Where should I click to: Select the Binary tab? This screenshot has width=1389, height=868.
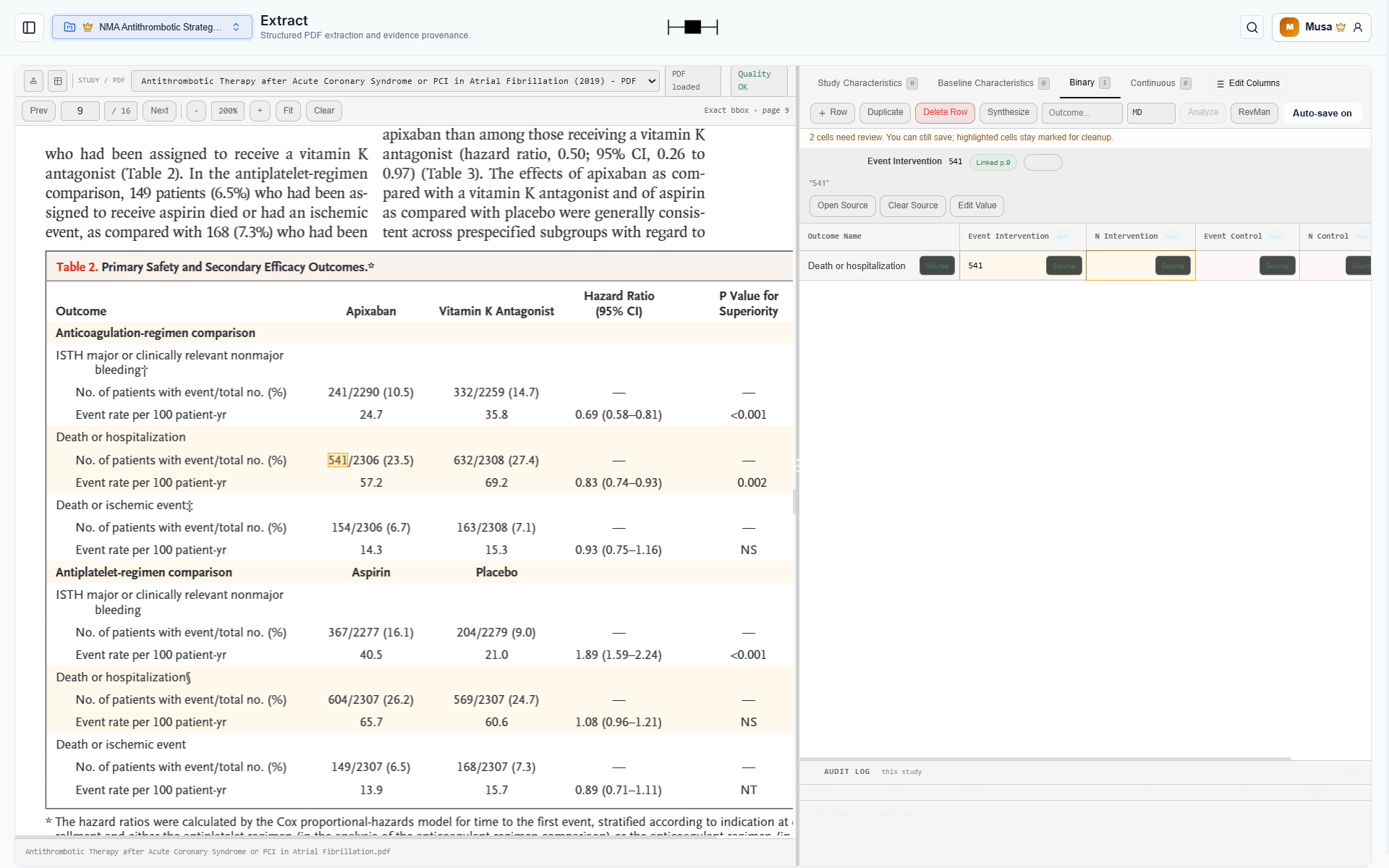point(1089,83)
